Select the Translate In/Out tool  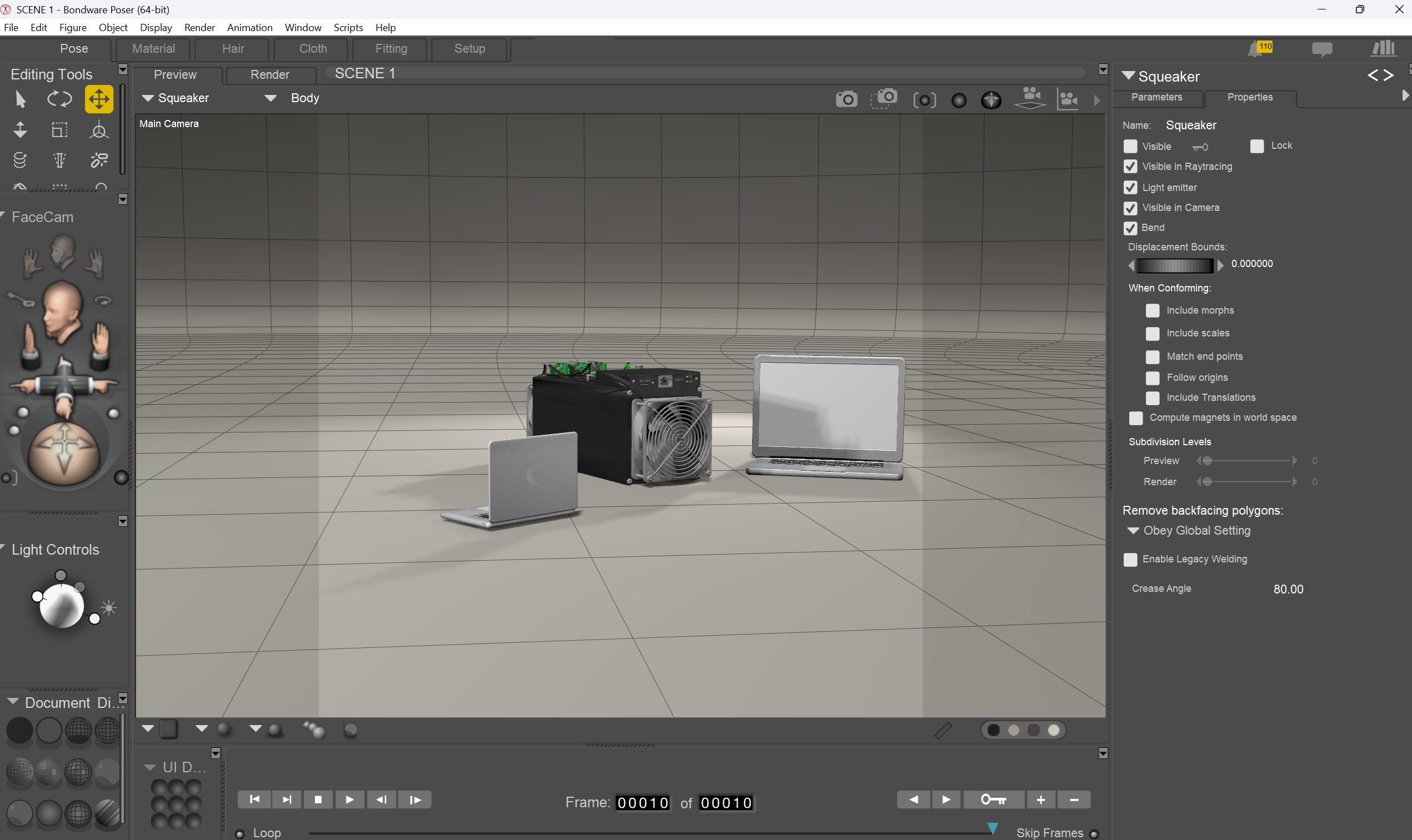point(21,130)
